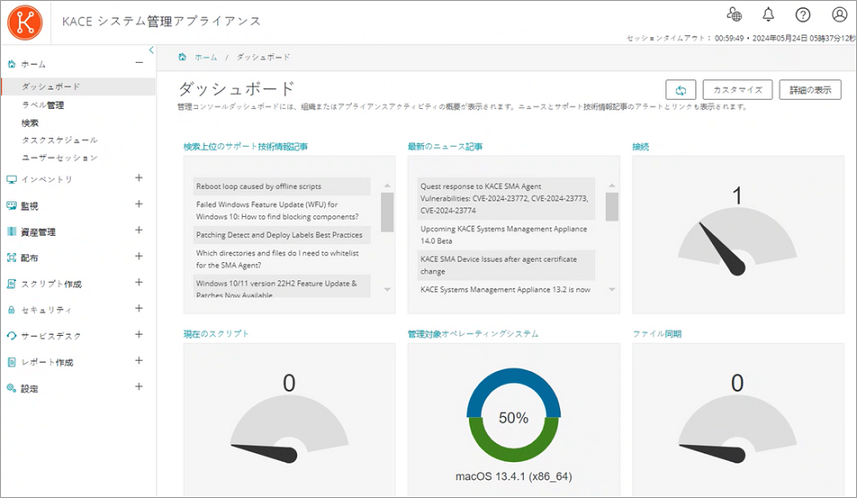Click the カスタマイズ button
The width and height of the screenshot is (857, 498).
[737, 90]
